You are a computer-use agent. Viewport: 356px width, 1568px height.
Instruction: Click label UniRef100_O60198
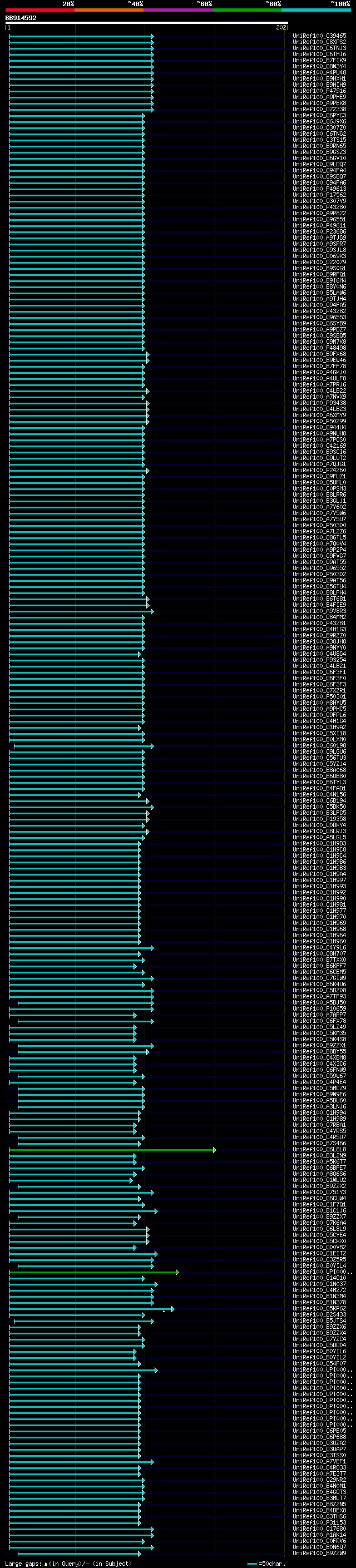coord(319,746)
